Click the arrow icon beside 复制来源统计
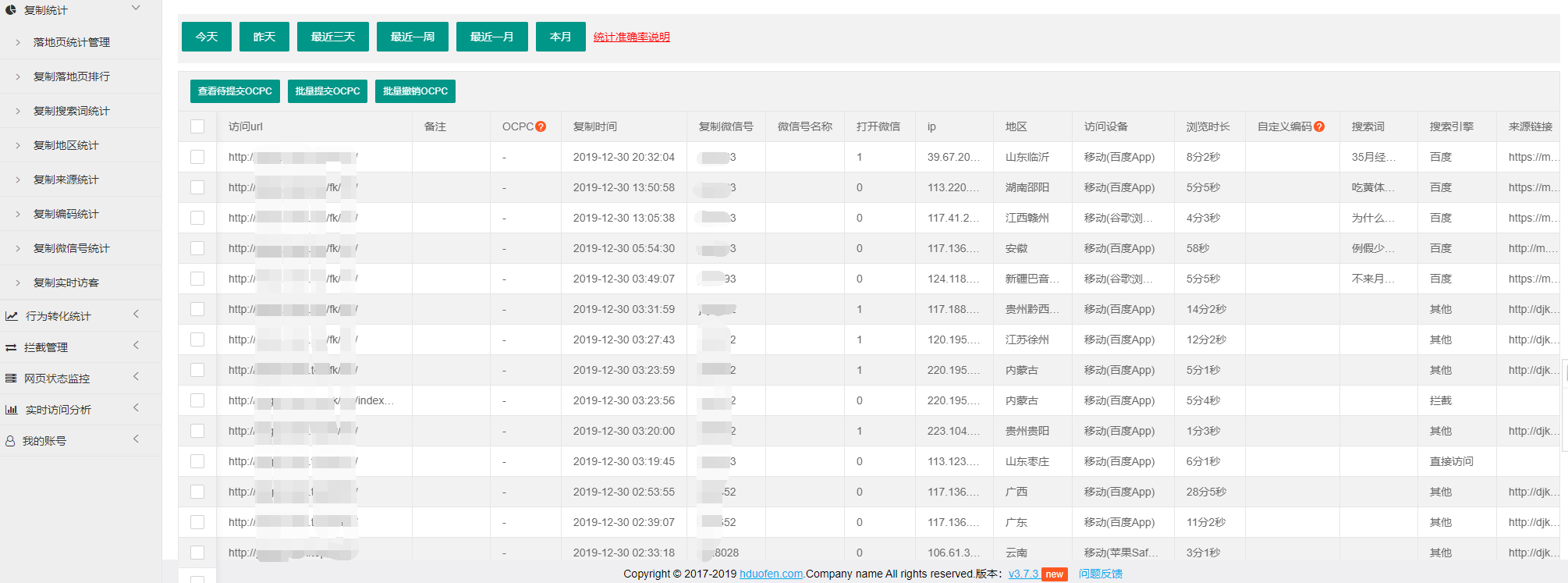This screenshot has height=583, width=1568. pos(18,180)
